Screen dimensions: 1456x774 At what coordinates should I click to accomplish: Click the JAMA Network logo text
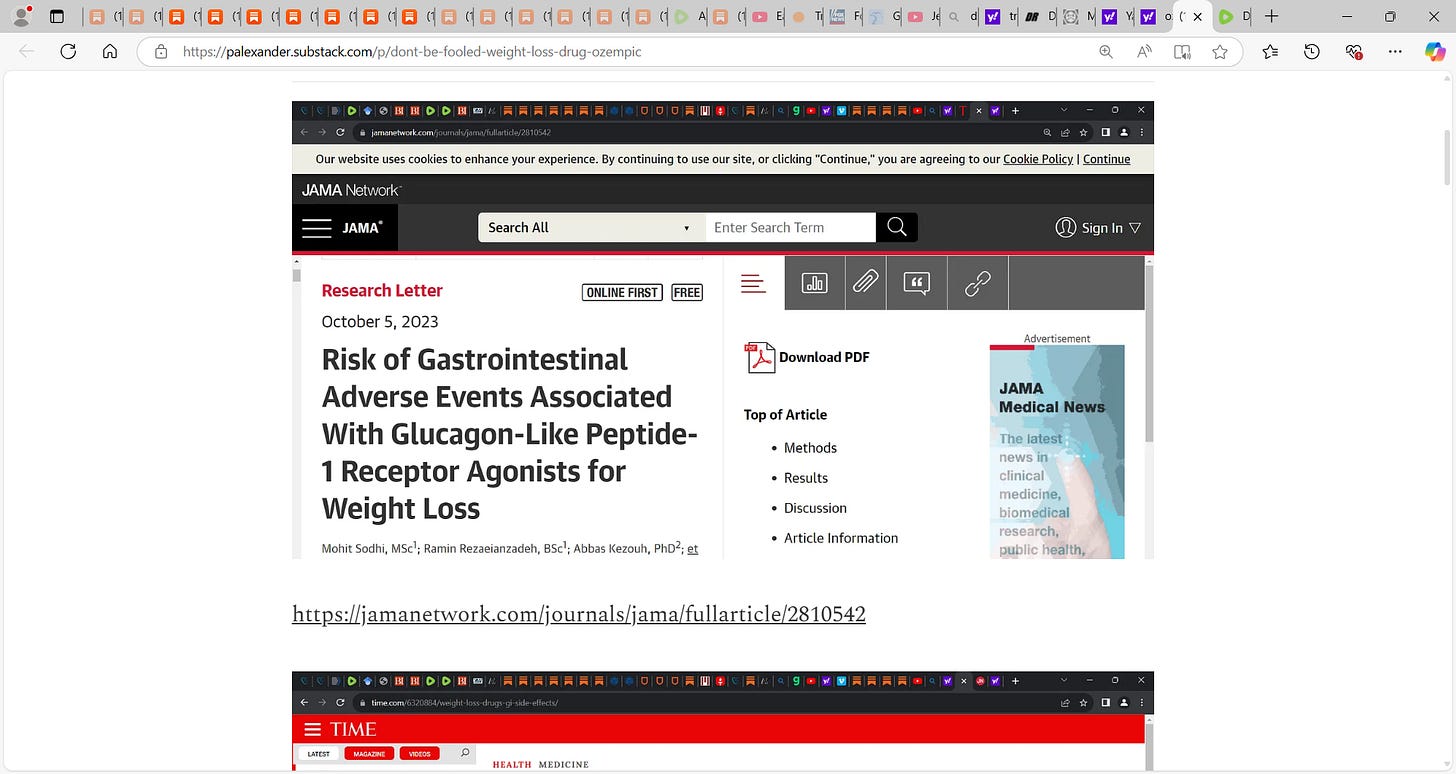coord(351,190)
